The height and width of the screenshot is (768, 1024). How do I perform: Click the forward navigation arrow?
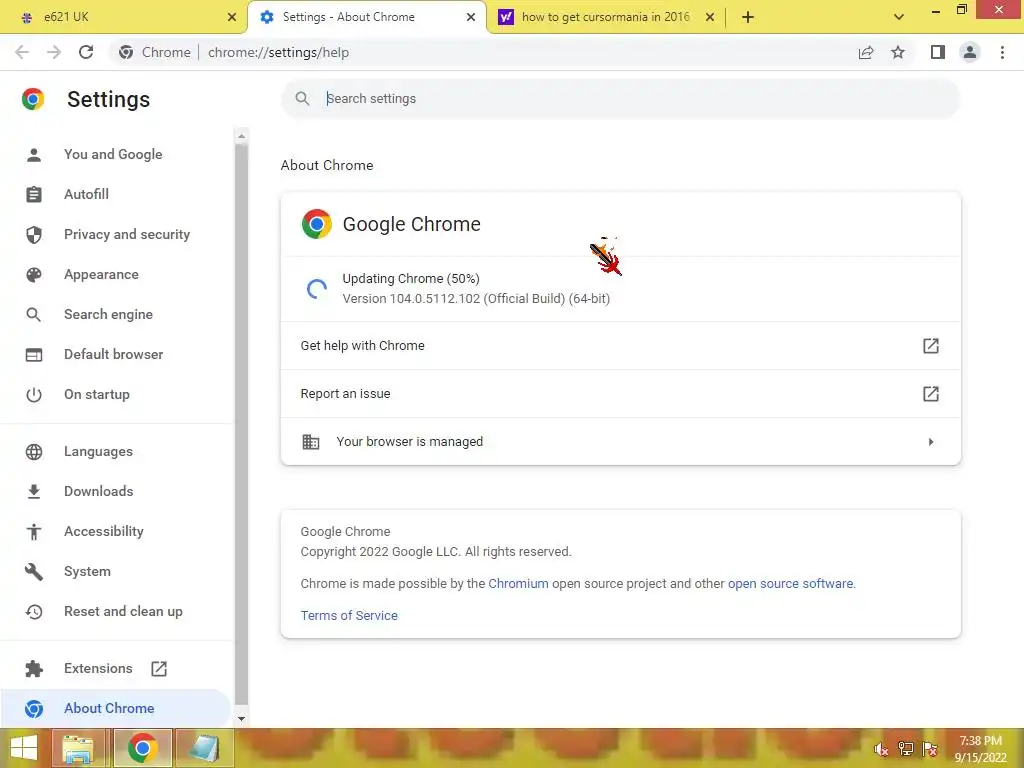click(54, 52)
